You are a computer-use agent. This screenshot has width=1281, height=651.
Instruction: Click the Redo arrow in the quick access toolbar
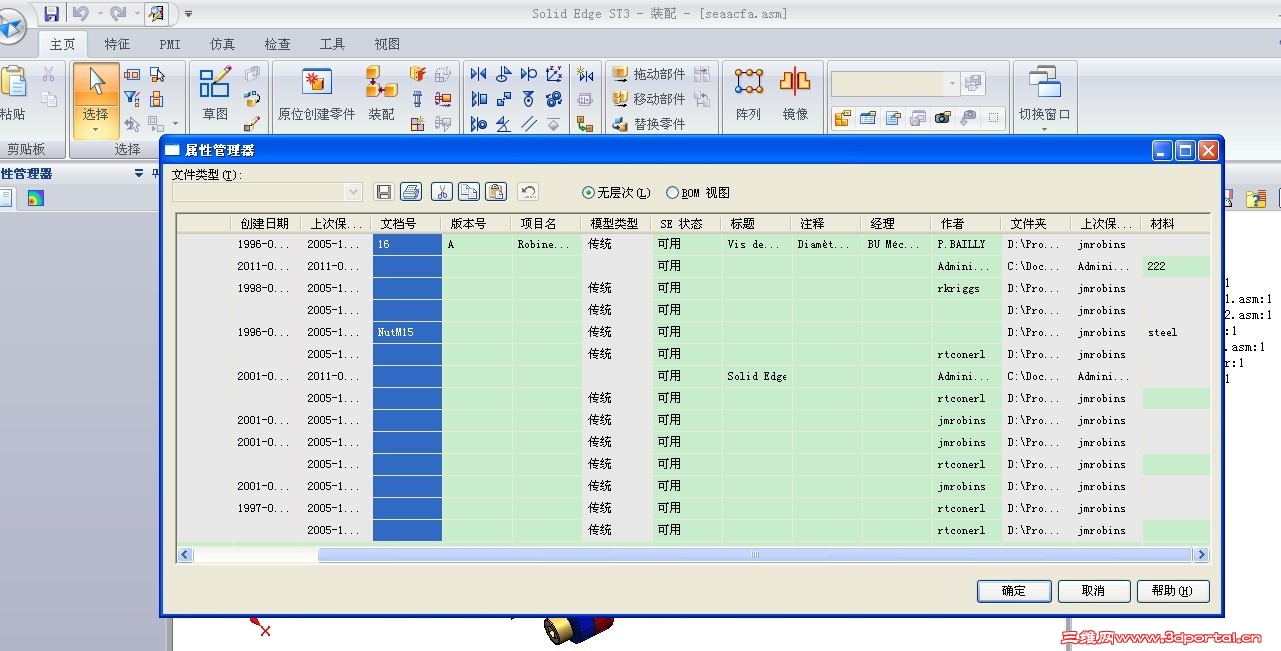coord(118,14)
